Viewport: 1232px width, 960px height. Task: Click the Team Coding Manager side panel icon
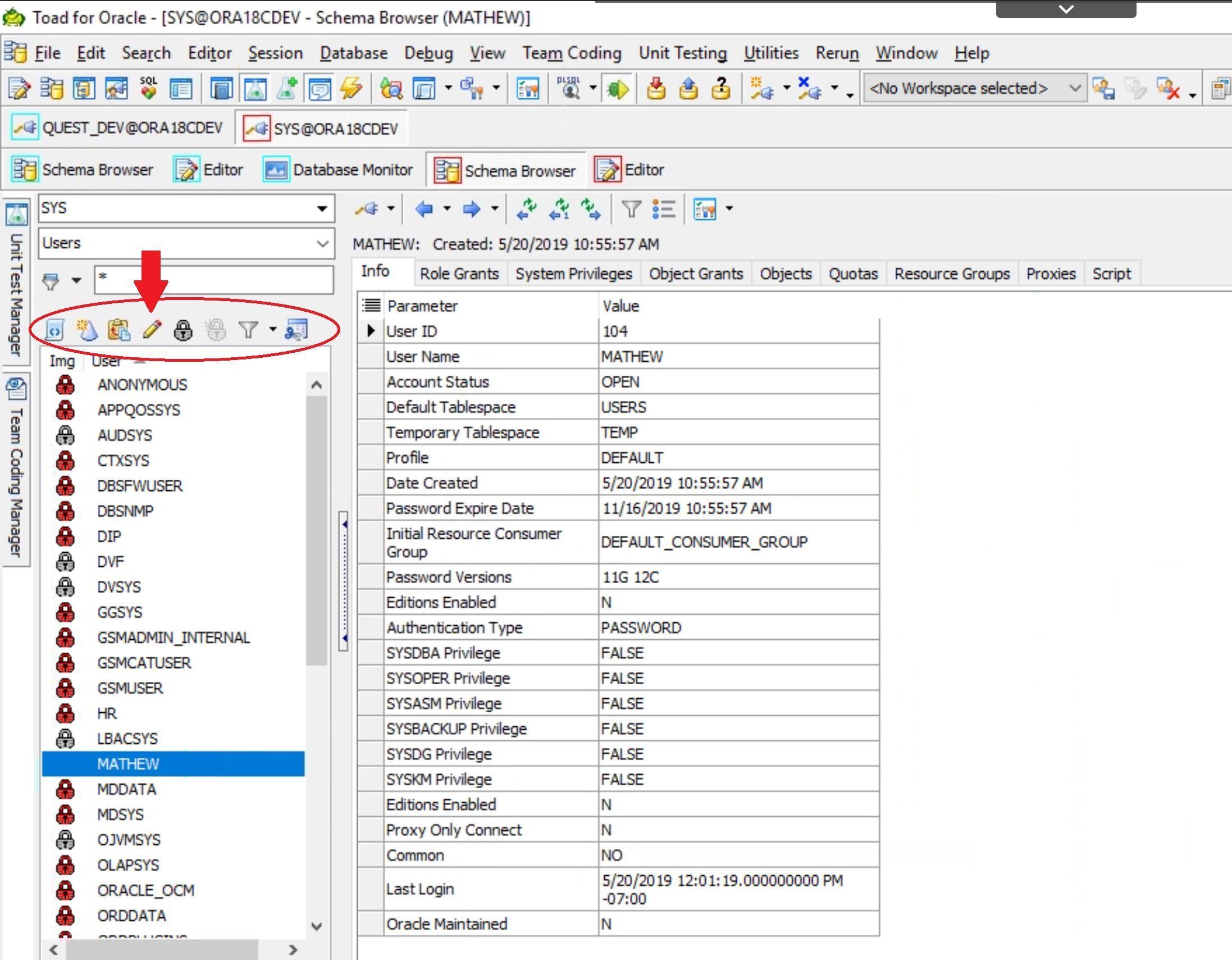coord(17,389)
